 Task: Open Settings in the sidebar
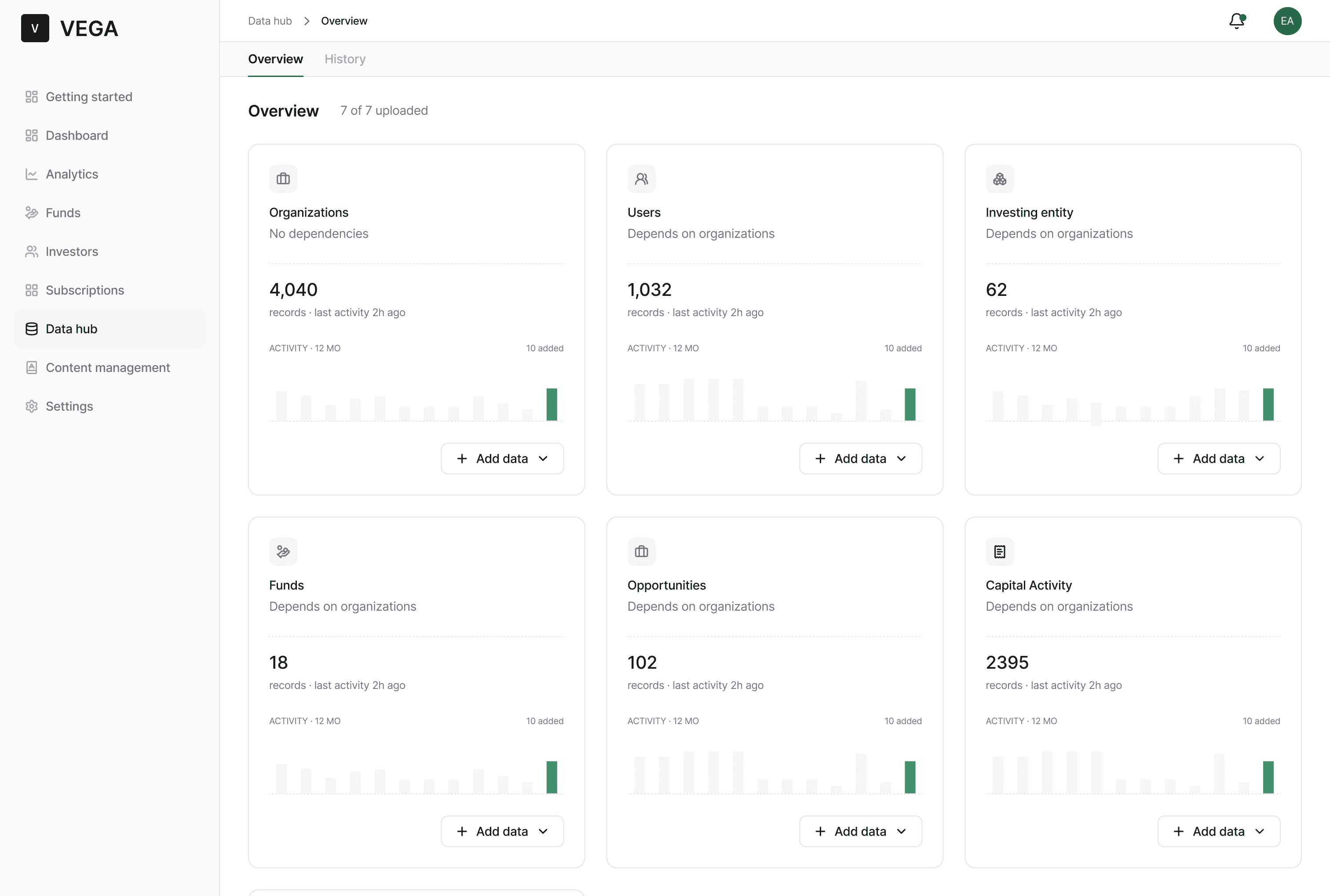[110, 406]
